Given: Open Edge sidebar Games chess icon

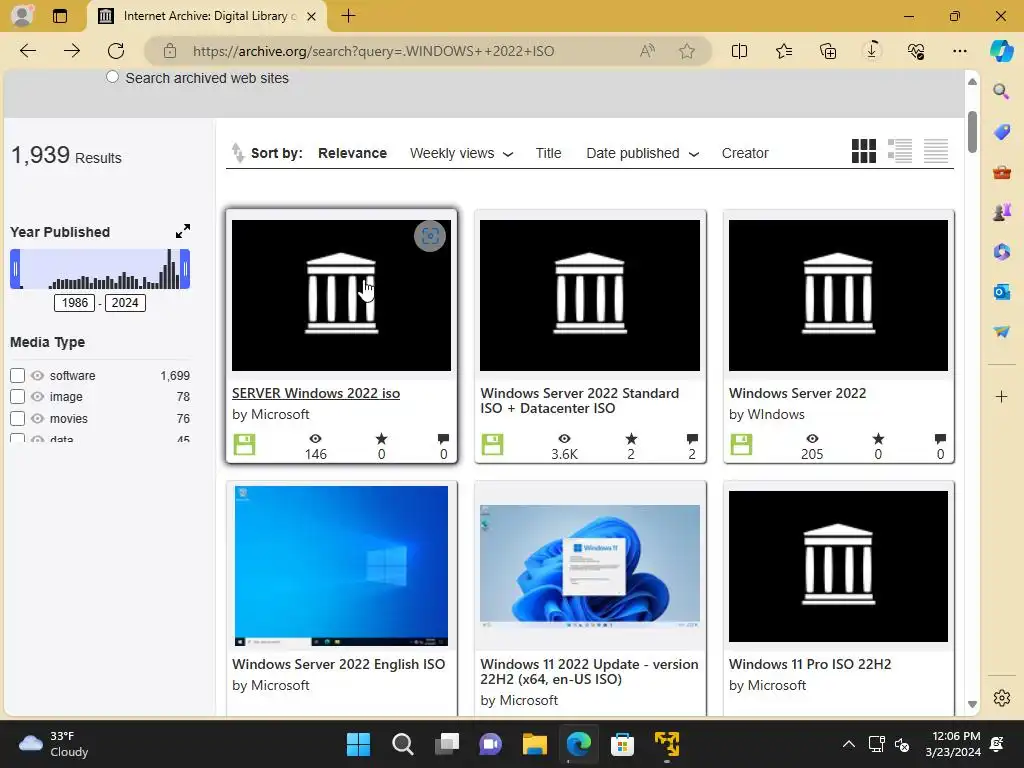Looking at the screenshot, I should (1001, 212).
